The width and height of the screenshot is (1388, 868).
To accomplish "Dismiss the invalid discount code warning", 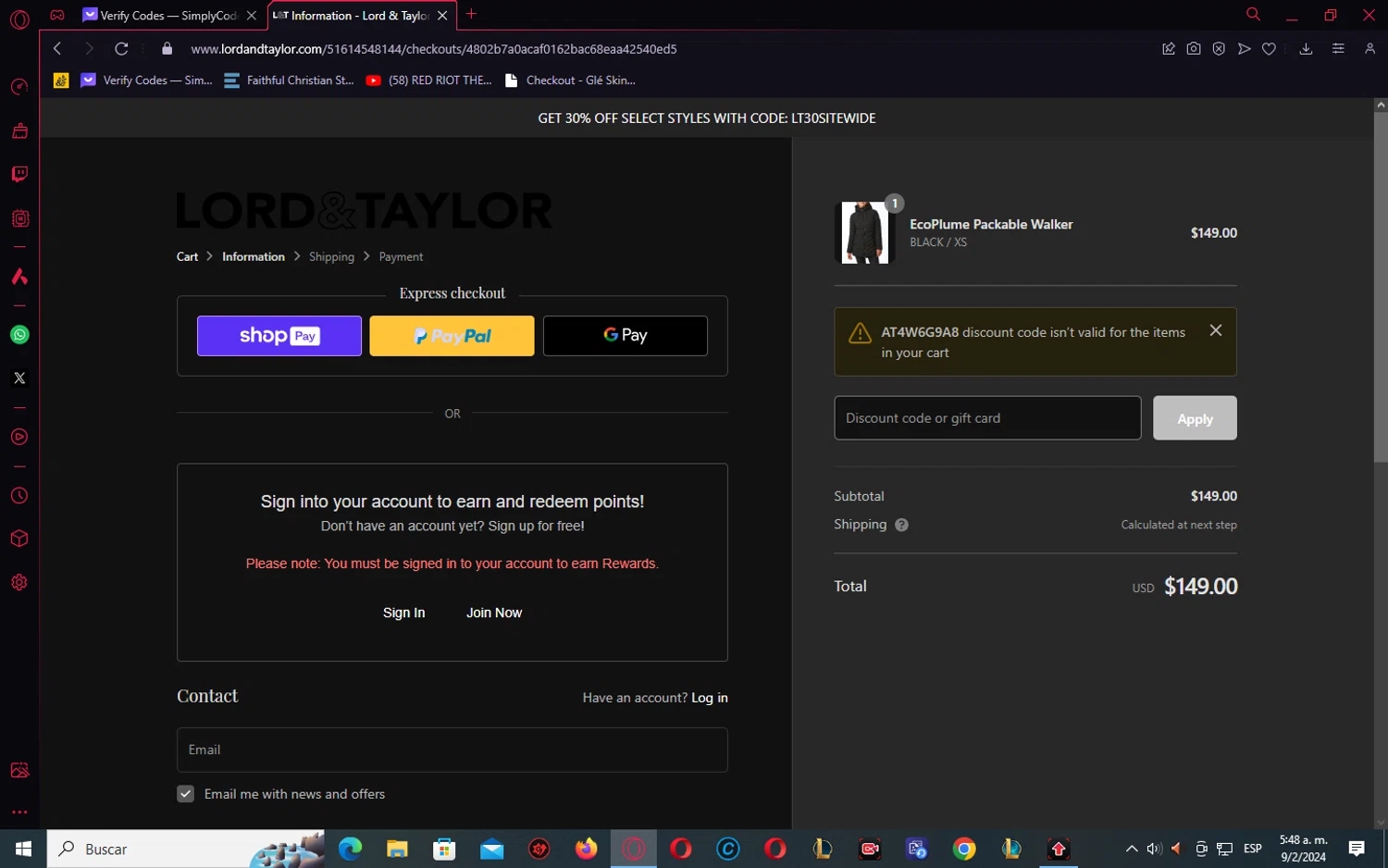I will pyautogui.click(x=1216, y=330).
